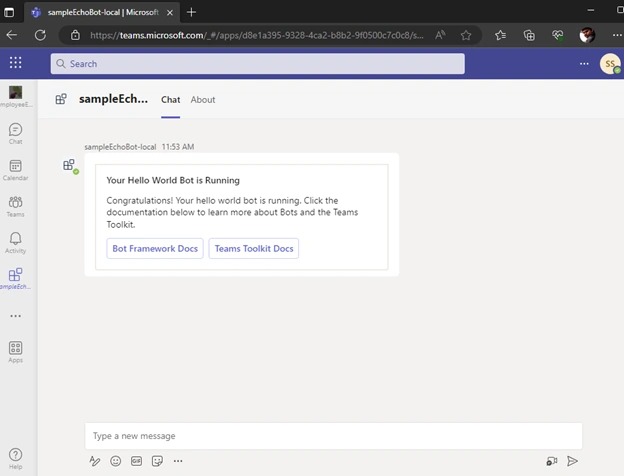Switch to the About tab
The image size is (624, 476).
pos(203,99)
